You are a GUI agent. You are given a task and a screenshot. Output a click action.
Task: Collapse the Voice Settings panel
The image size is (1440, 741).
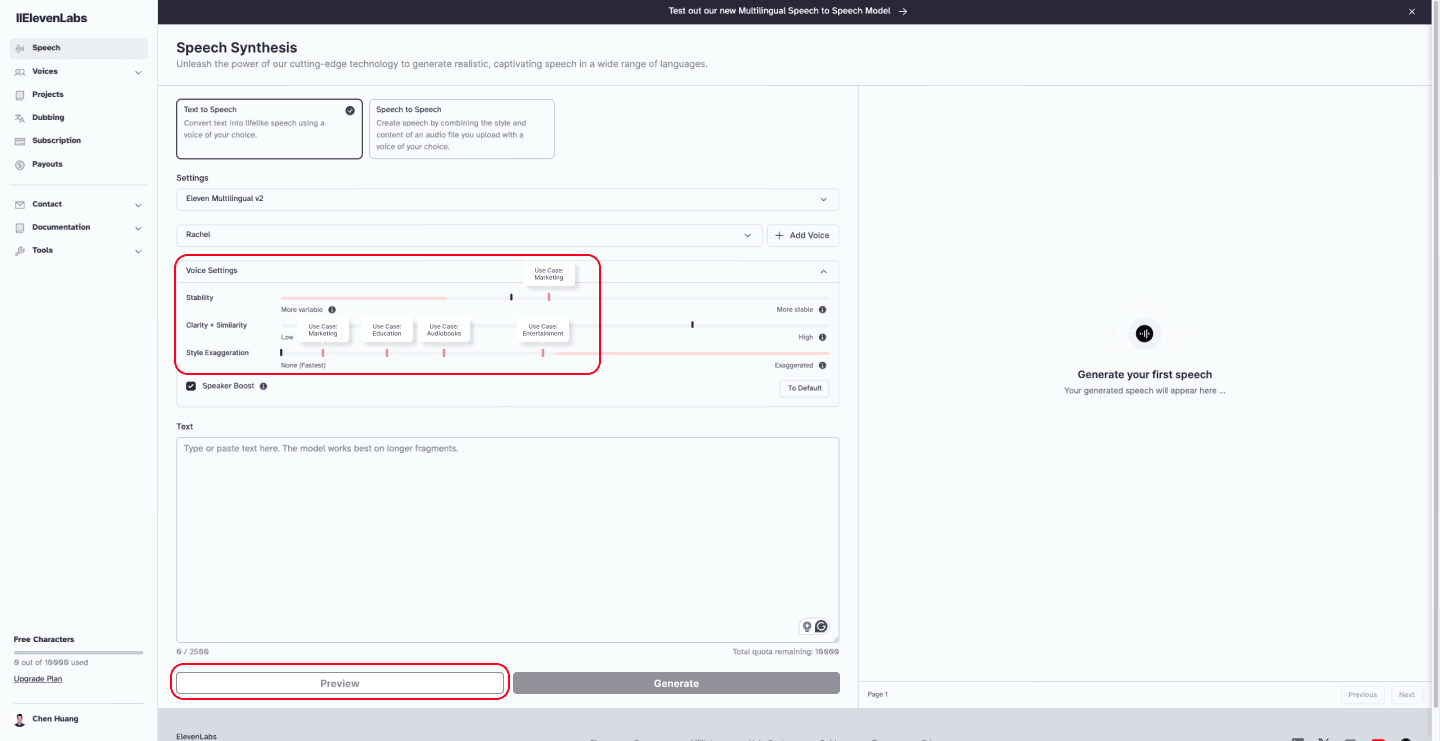click(x=824, y=271)
